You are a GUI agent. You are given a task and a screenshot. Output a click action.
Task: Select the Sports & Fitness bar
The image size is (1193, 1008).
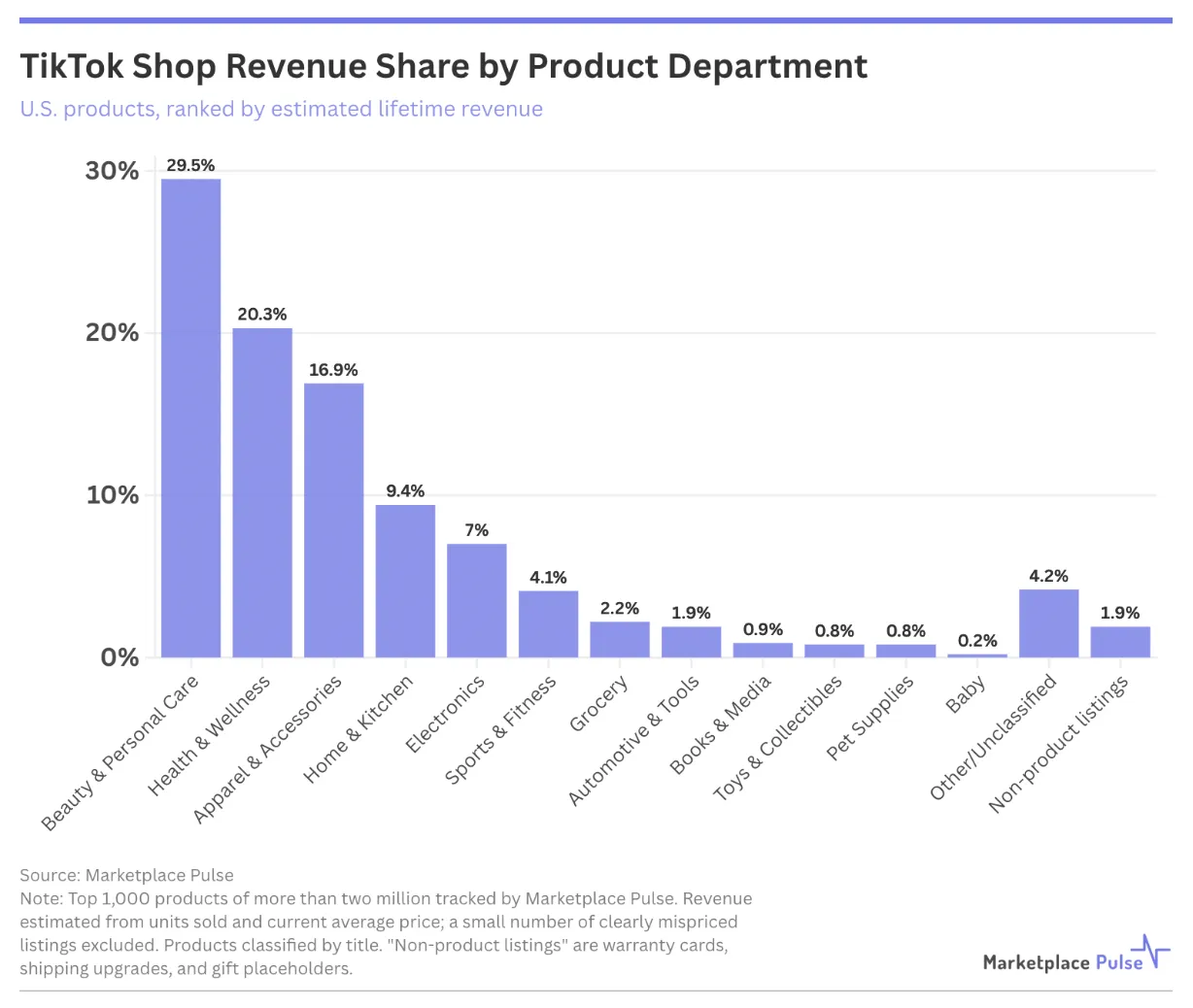(x=548, y=623)
